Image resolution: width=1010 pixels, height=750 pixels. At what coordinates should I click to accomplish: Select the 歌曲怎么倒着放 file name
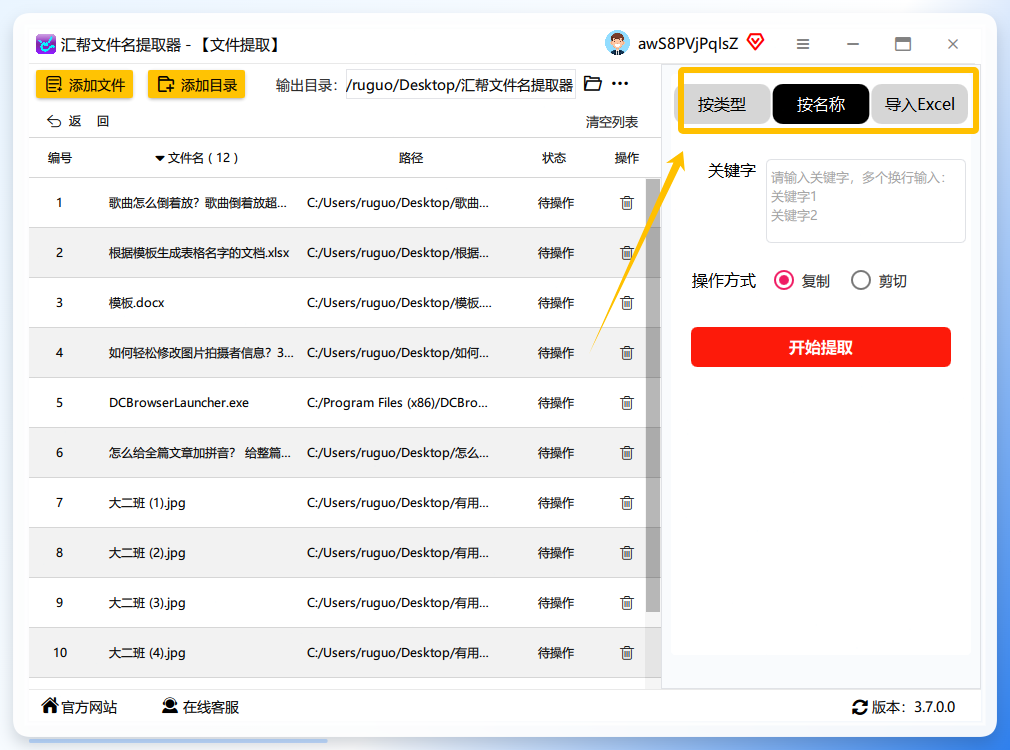pyautogui.click(x=198, y=203)
